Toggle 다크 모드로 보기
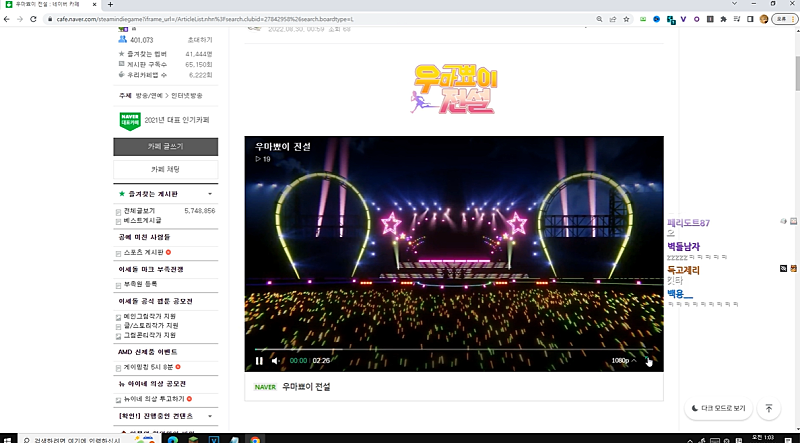The width and height of the screenshot is (800, 443). click(718, 408)
